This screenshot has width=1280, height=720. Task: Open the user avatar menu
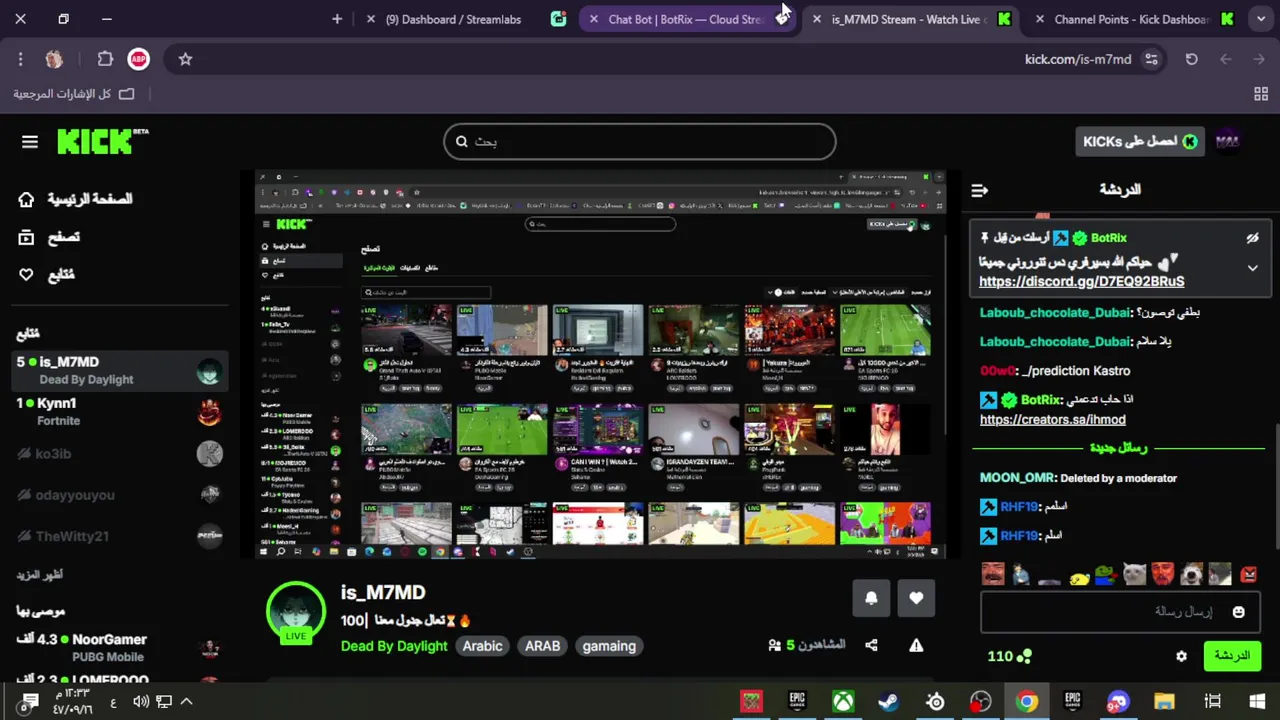click(1228, 141)
